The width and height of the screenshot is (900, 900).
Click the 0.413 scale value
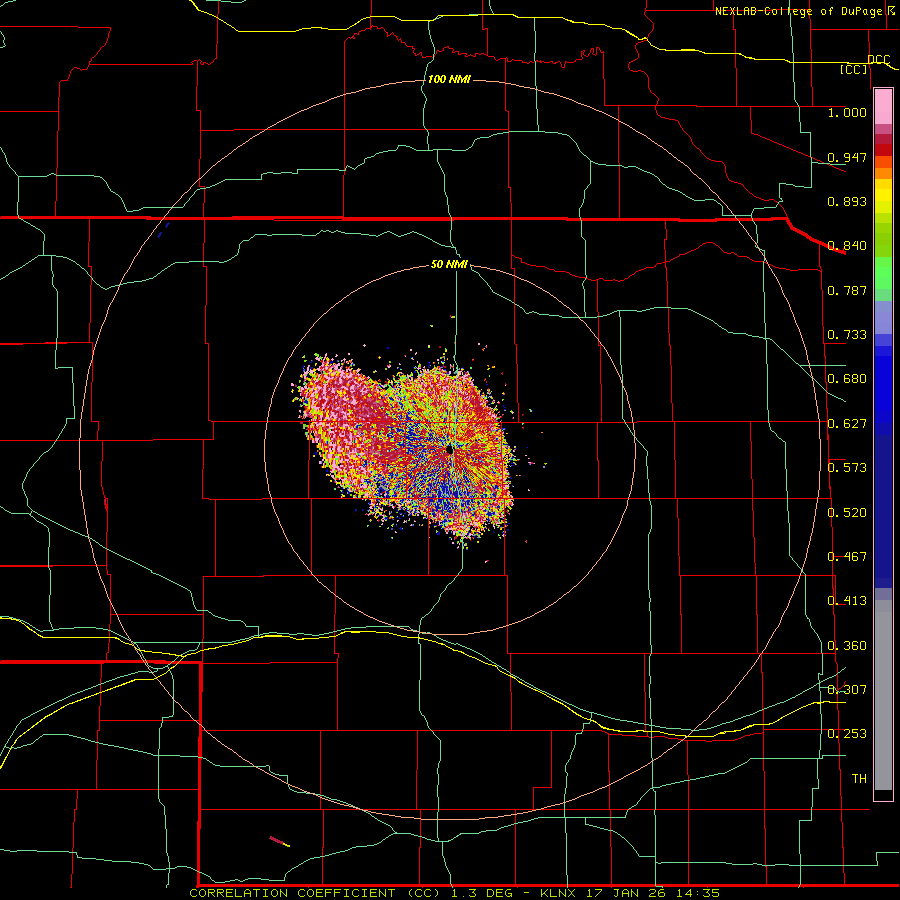pyautogui.click(x=847, y=601)
